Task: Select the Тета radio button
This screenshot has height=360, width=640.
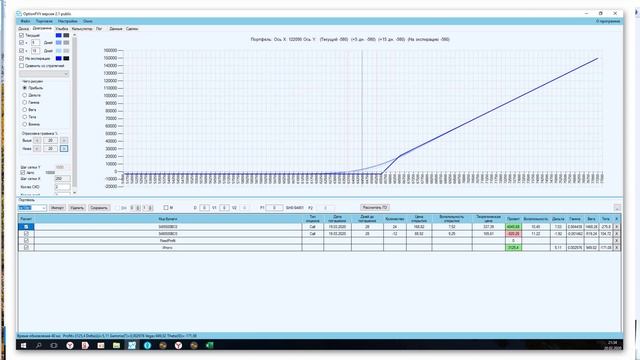Action: coord(24,117)
